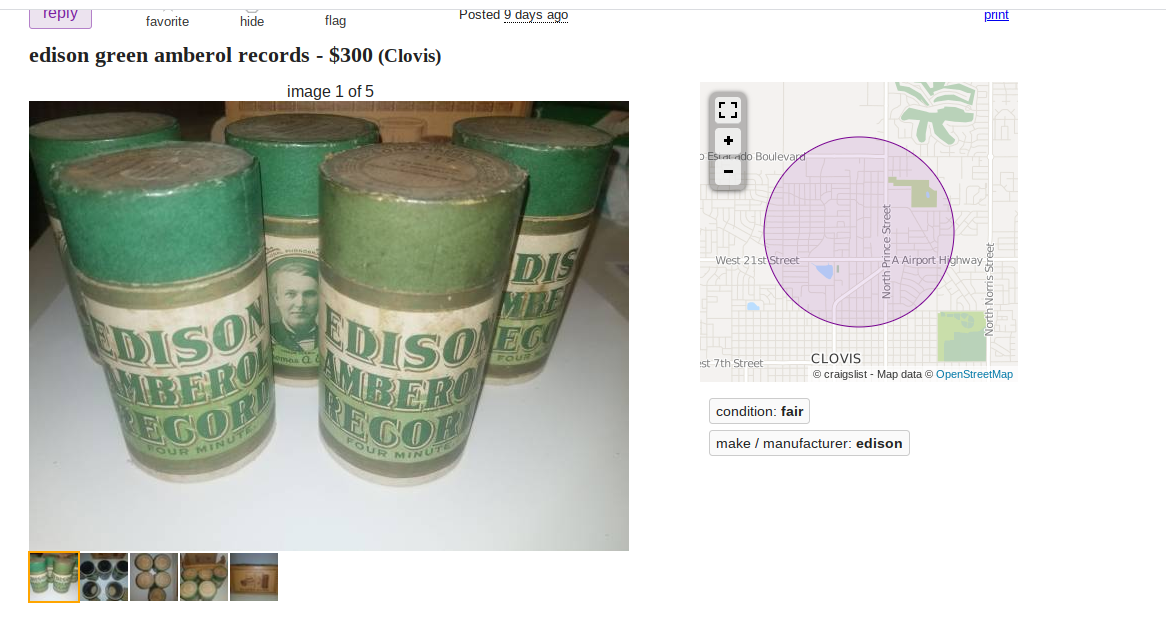Select the second thumbnail showing open cylinders
The width and height of the screenshot is (1166, 617).
click(x=104, y=577)
